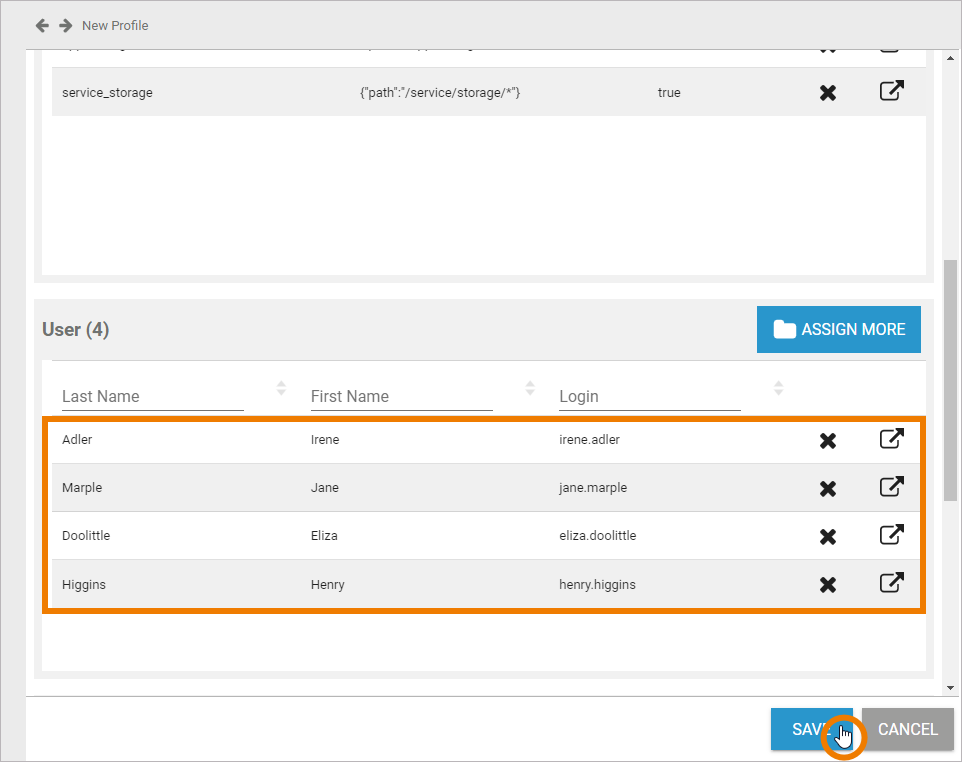Open henry.higgins user in editor icon
Screen dimensions: 962x762
(891, 583)
